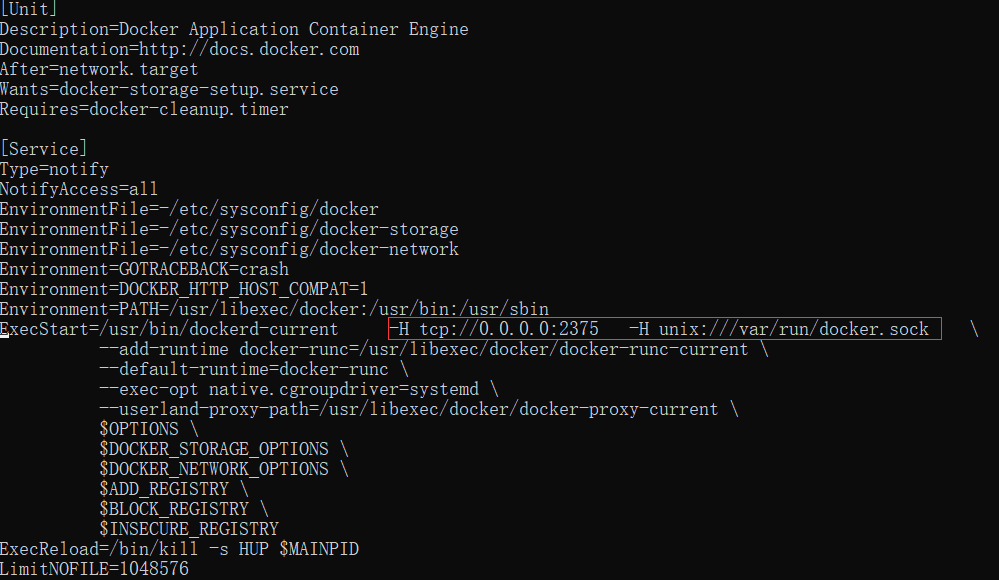Click the Type=notify line
The image size is (999, 580).
pyautogui.click(x=54, y=169)
